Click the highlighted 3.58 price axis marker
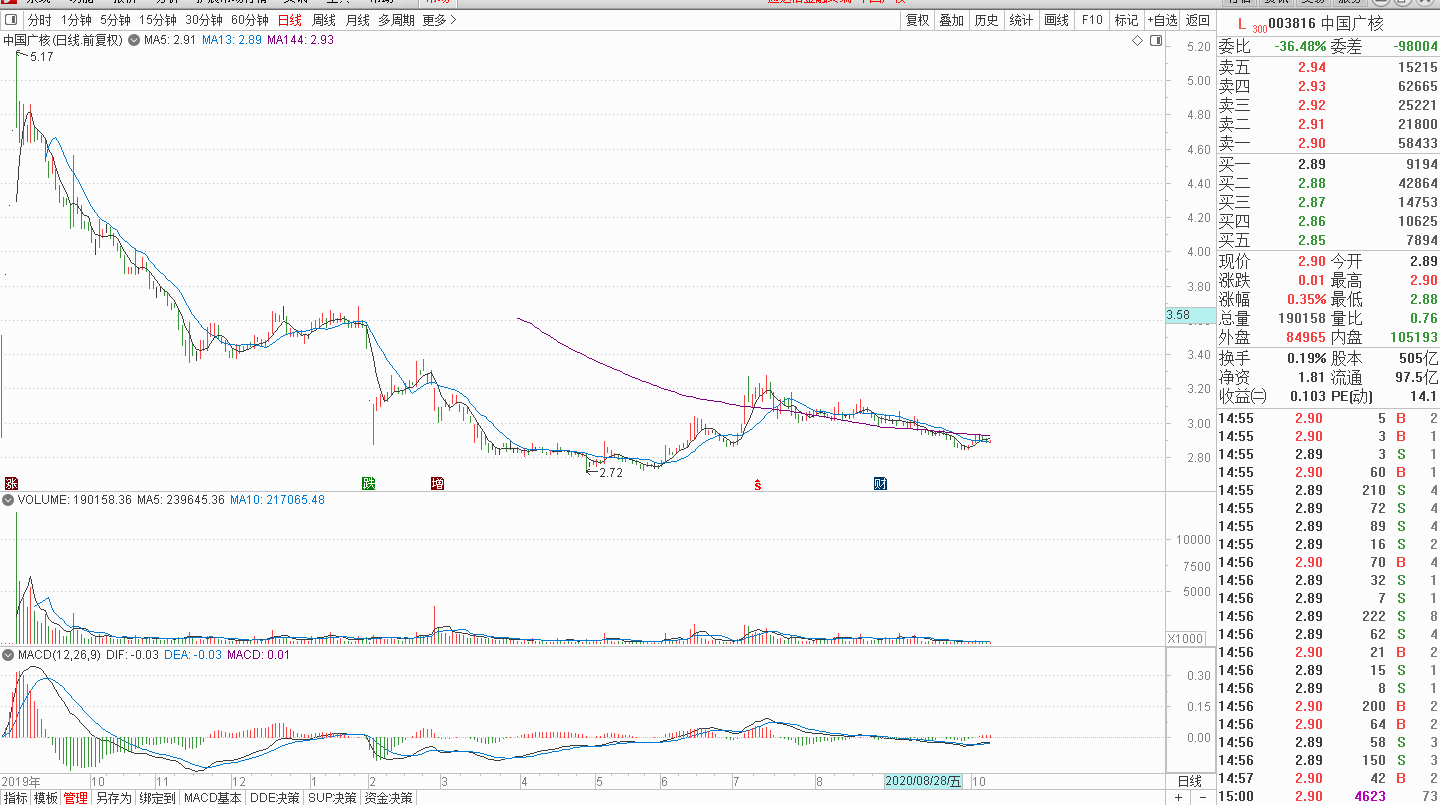 (1188, 315)
